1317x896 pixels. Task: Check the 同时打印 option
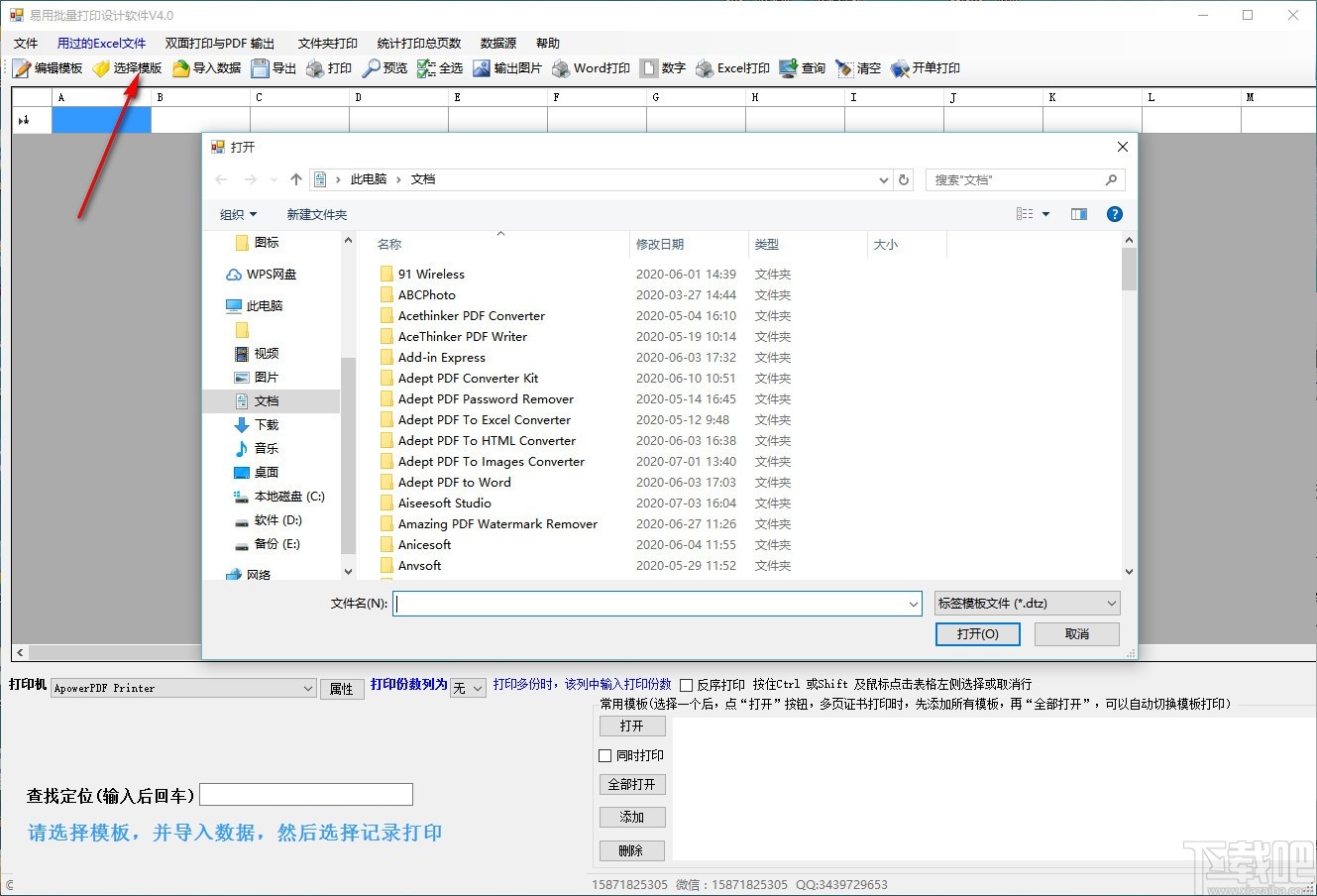point(605,754)
